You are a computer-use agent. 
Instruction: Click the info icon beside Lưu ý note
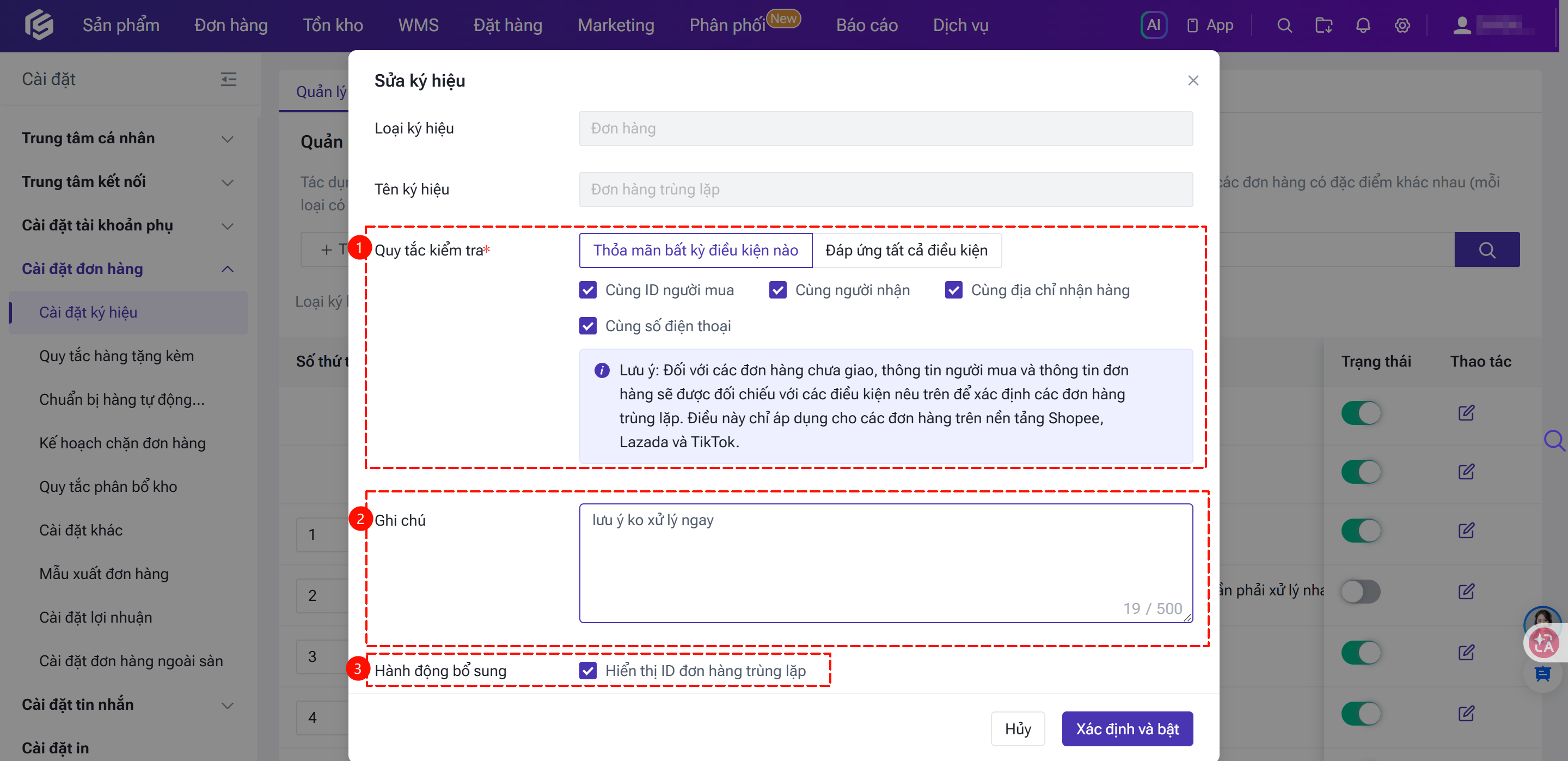(x=602, y=370)
